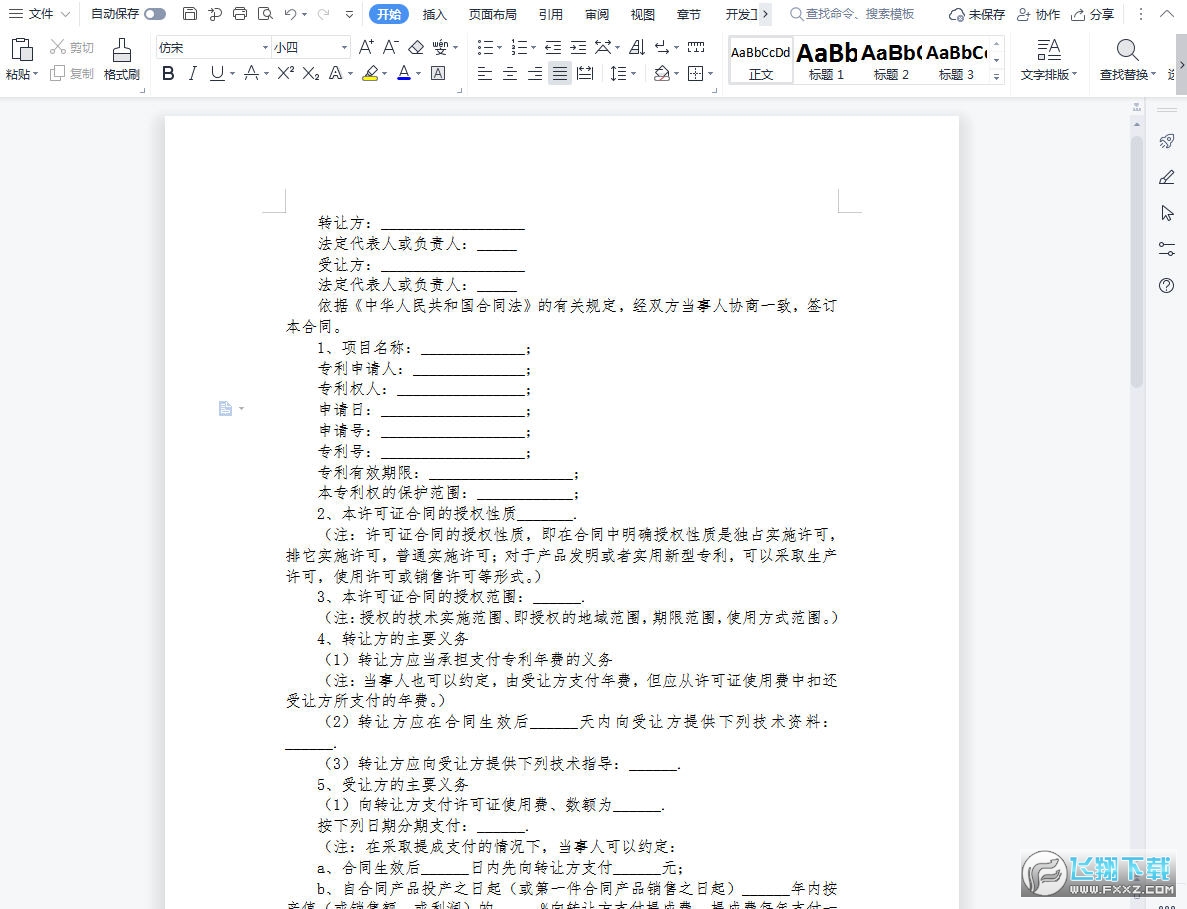Screen dimensions: 1187x909
Task: Select the 标题 2 style
Action: pyautogui.click(x=891, y=60)
